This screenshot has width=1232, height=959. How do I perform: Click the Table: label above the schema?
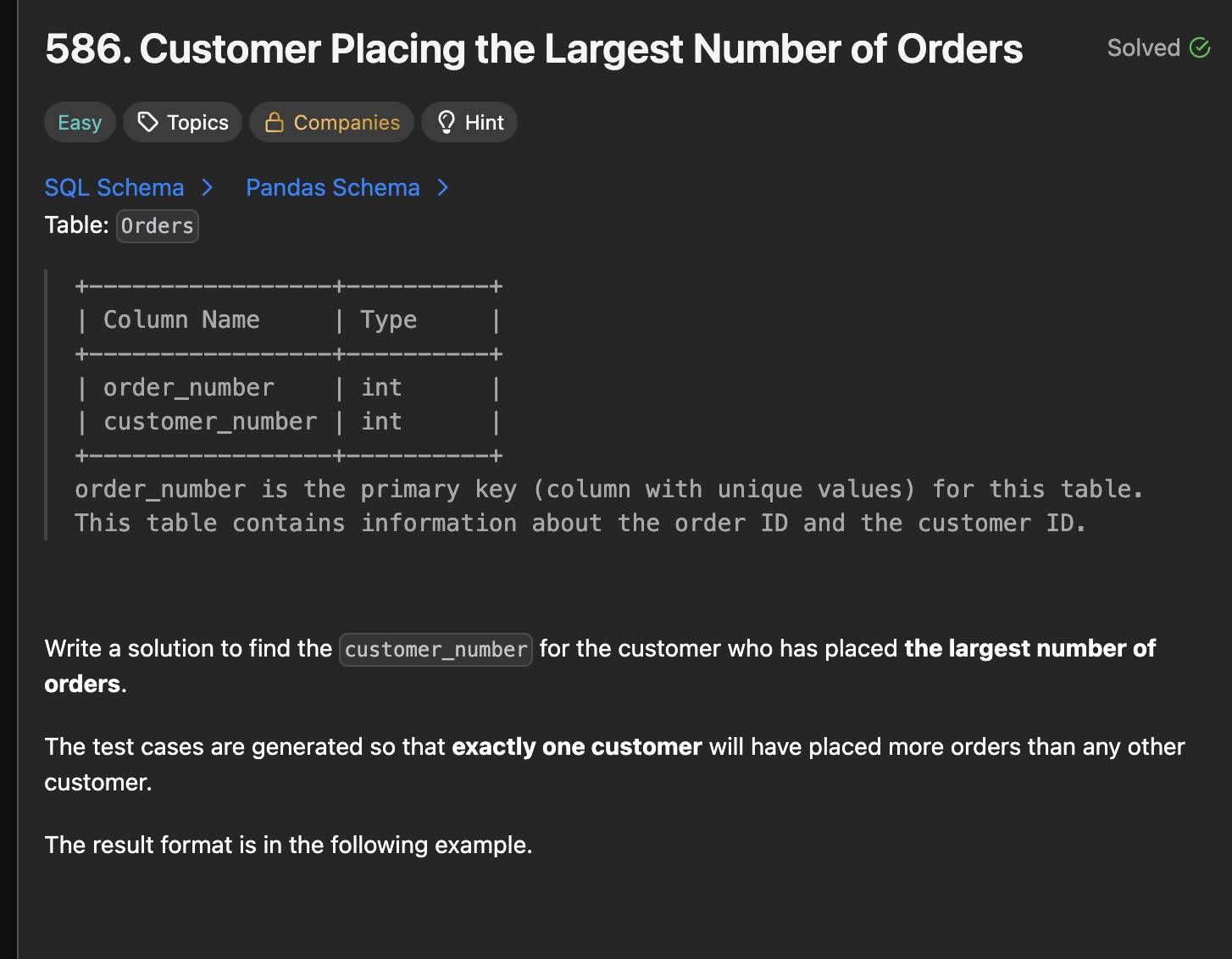pyautogui.click(x=76, y=225)
